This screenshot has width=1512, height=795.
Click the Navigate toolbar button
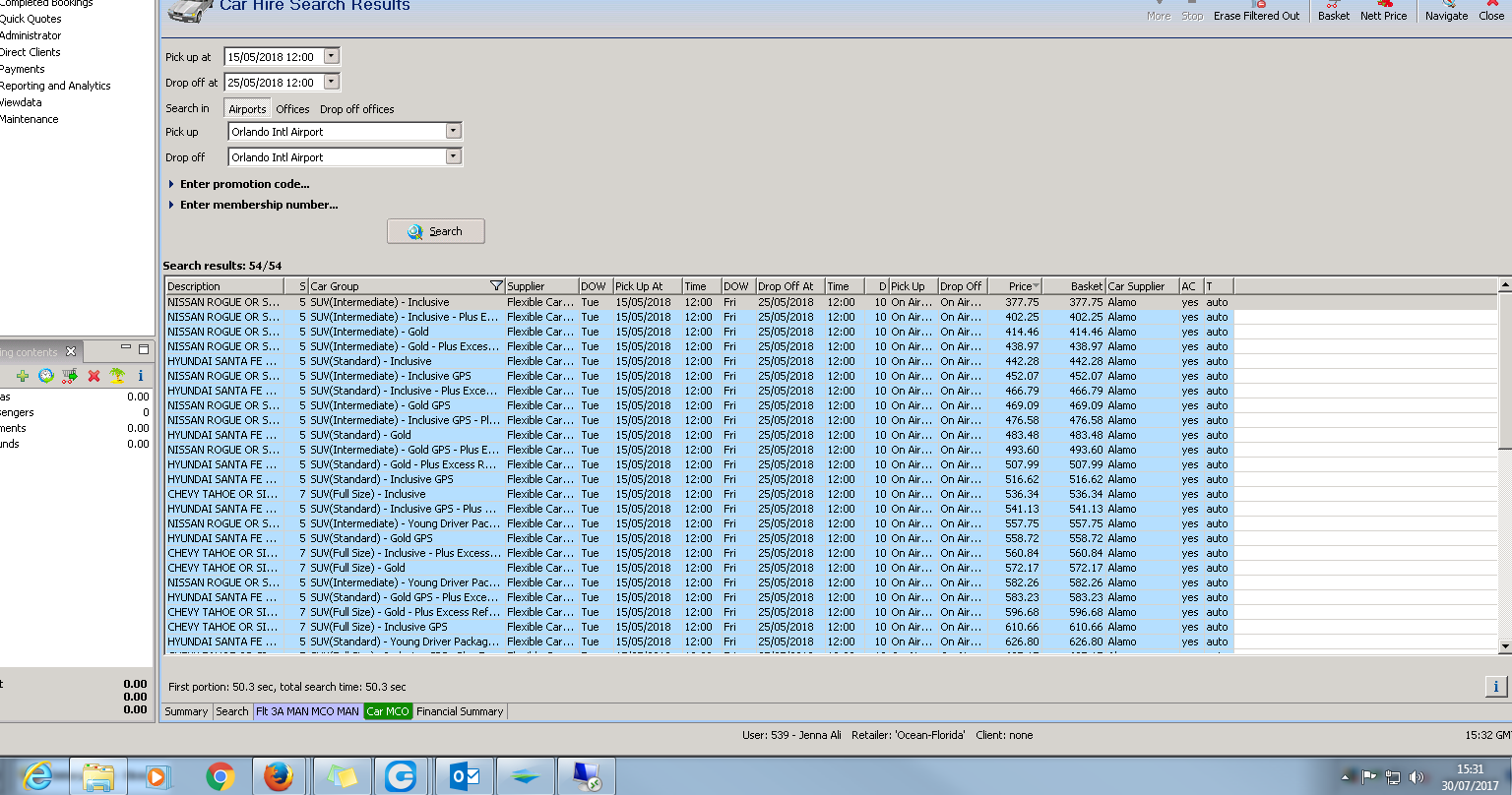pos(1446,11)
